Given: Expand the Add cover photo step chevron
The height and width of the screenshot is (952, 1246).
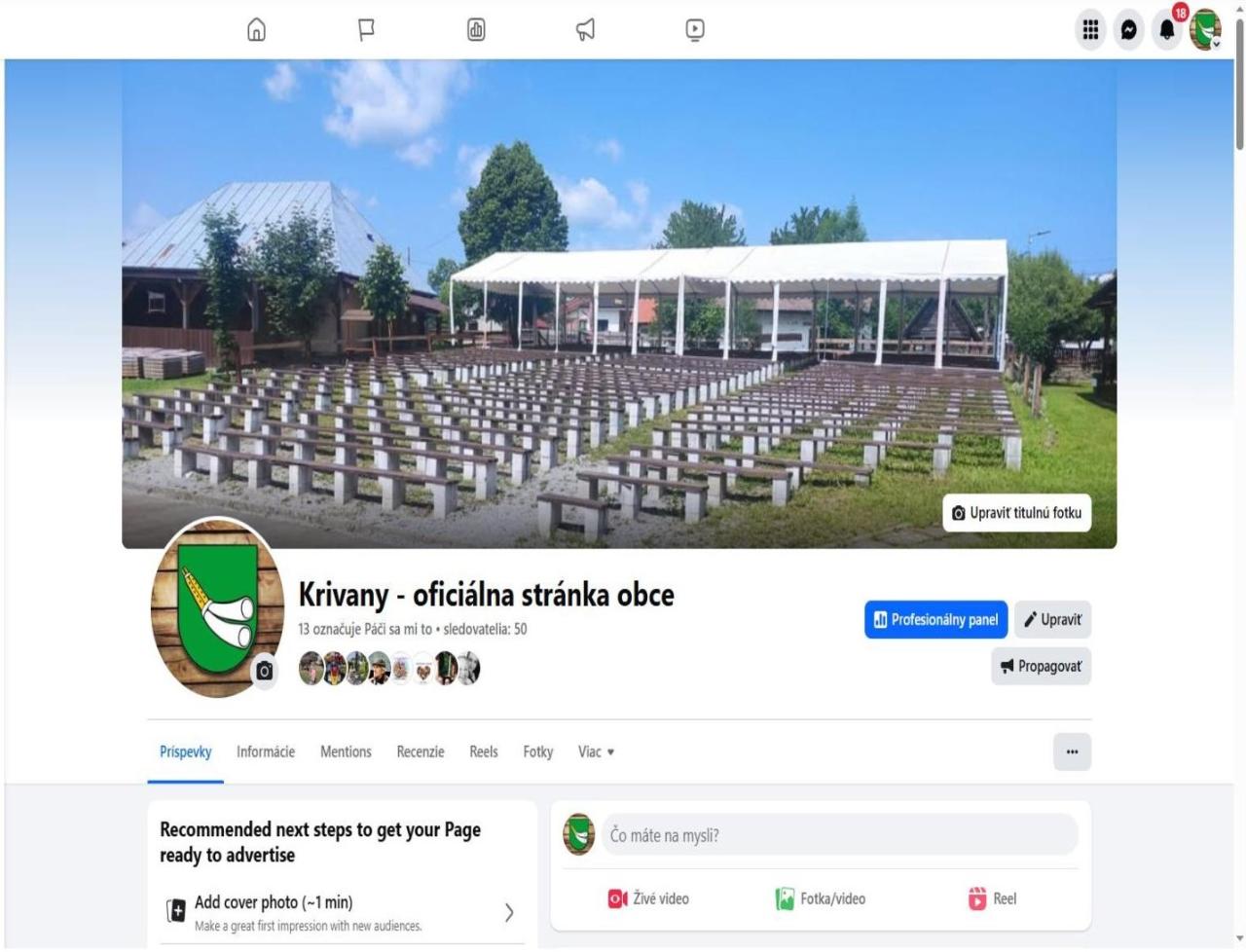Looking at the screenshot, I should tap(509, 912).
